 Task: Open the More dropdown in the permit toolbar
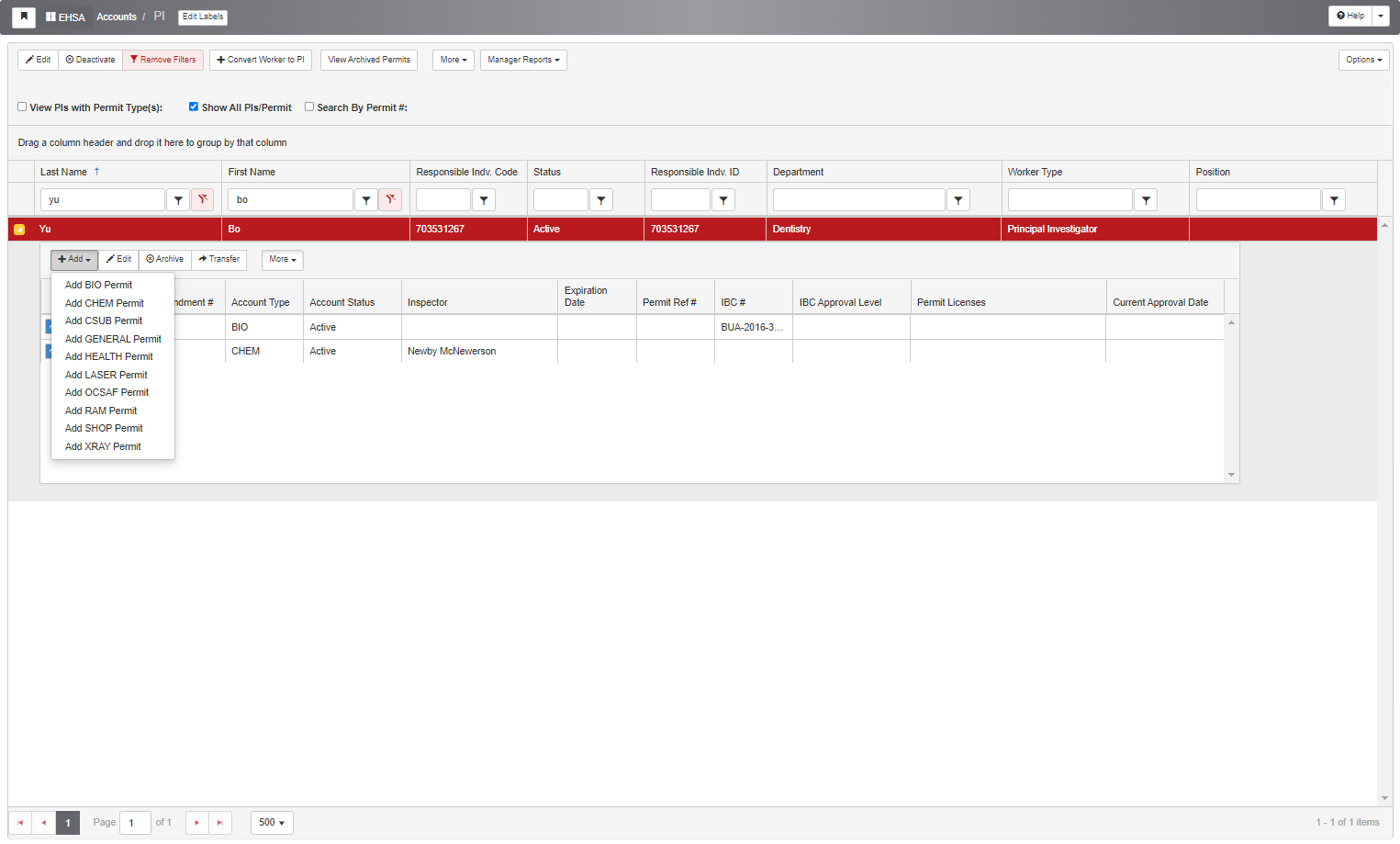click(283, 260)
